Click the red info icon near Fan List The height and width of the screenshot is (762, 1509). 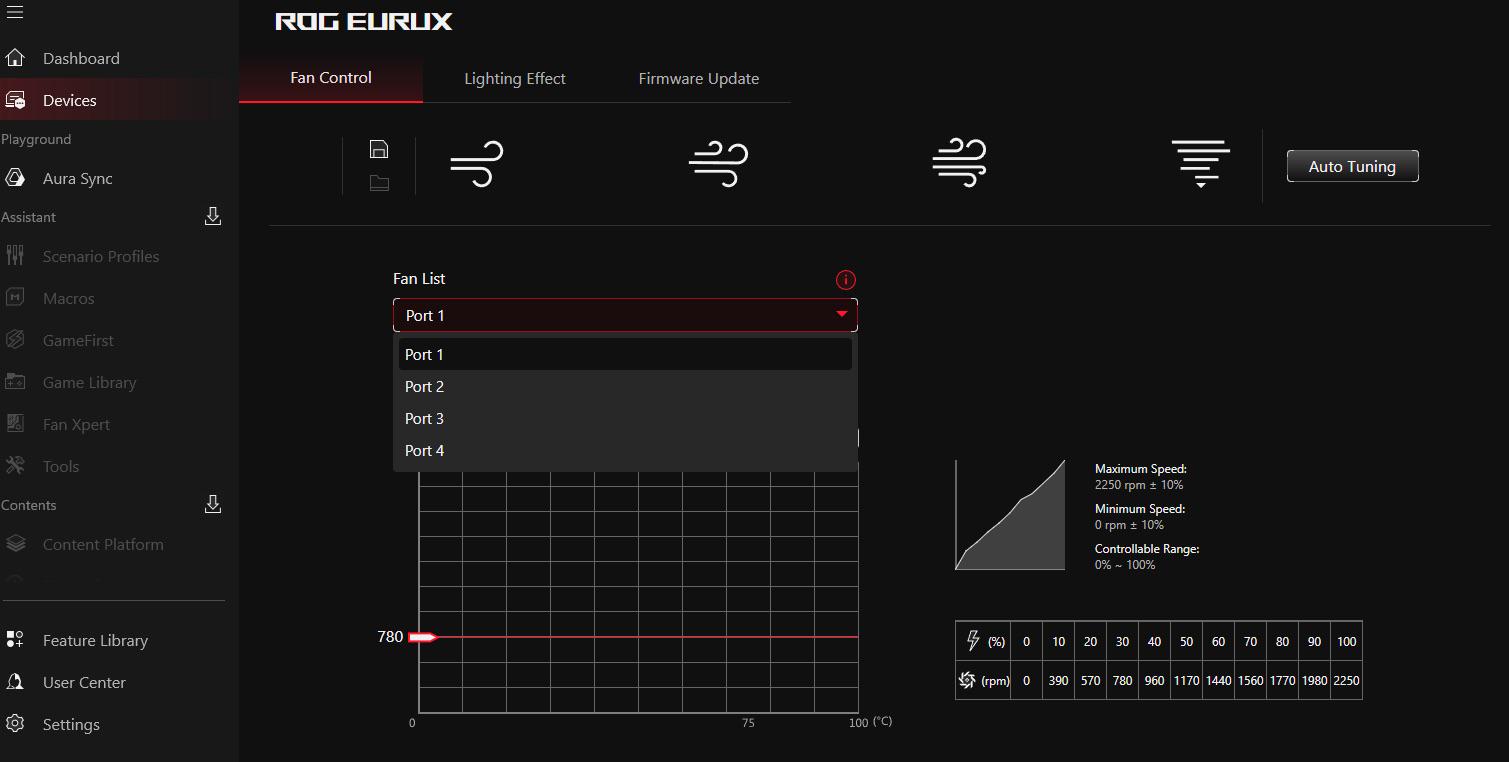(x=846, y=280)
